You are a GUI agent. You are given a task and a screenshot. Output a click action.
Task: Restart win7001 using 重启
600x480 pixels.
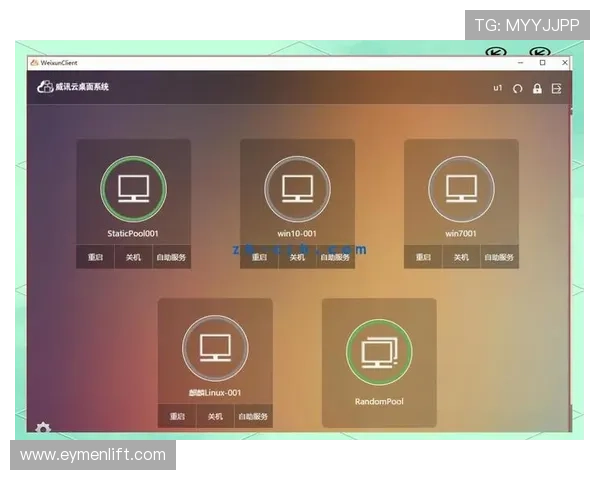423,257
